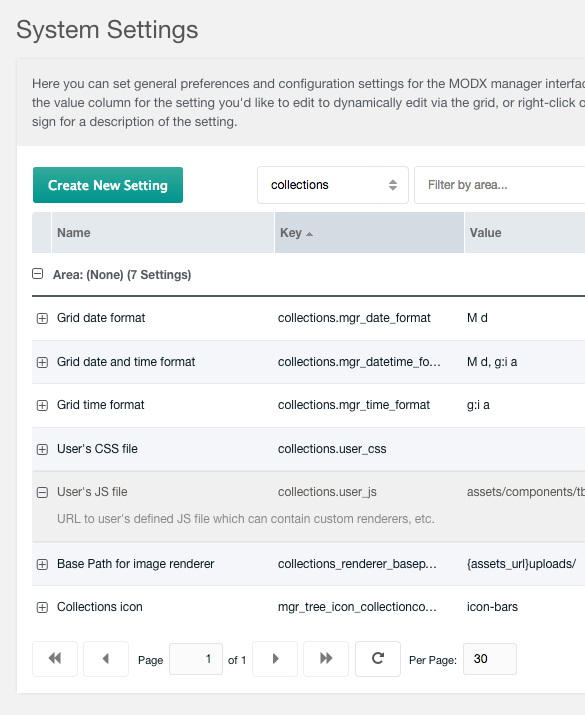
Task: Click the Create New Setting button
Action: pos(108,185)
